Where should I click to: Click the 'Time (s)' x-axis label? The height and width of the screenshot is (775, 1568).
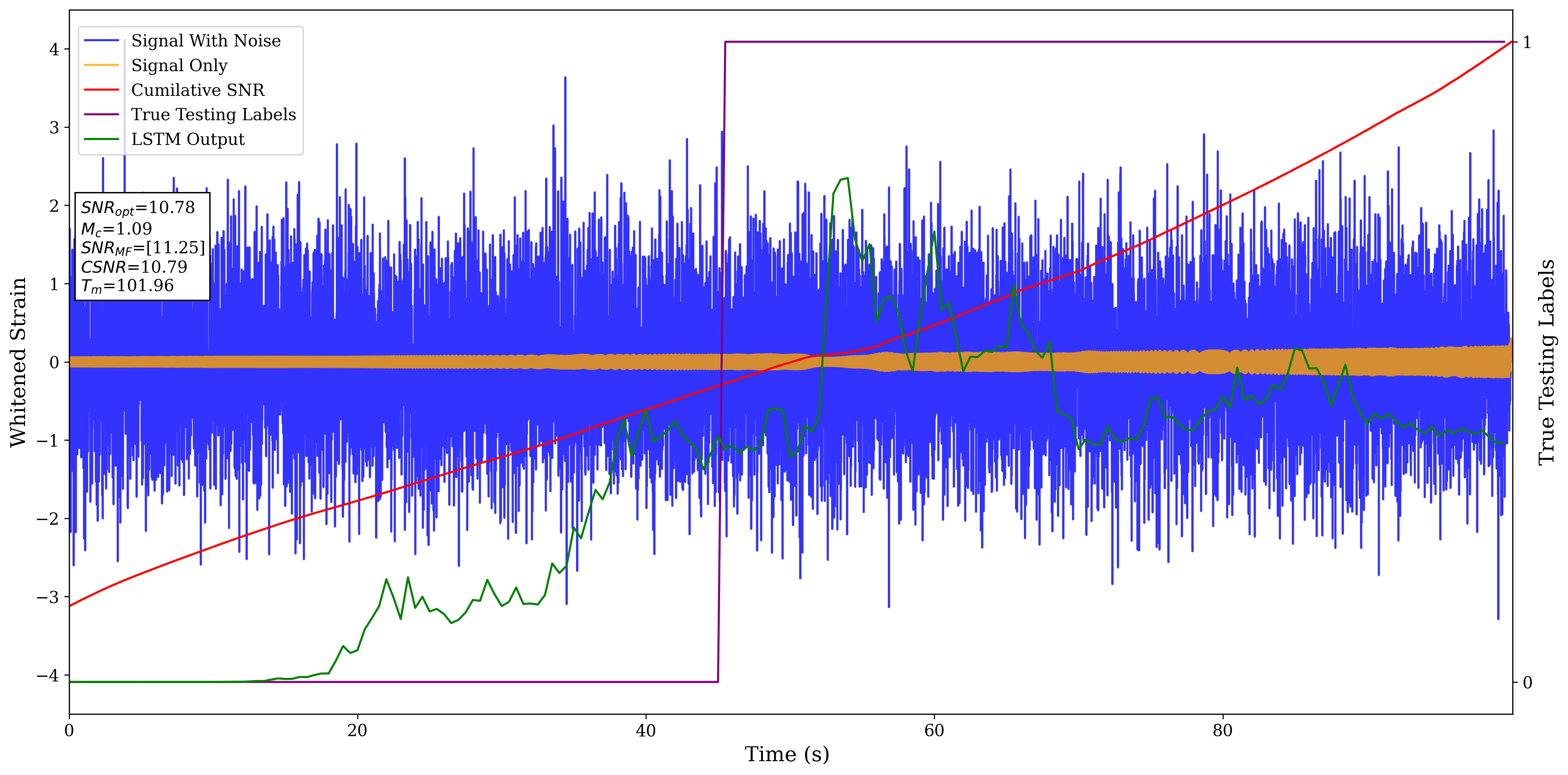pos(786,754)
